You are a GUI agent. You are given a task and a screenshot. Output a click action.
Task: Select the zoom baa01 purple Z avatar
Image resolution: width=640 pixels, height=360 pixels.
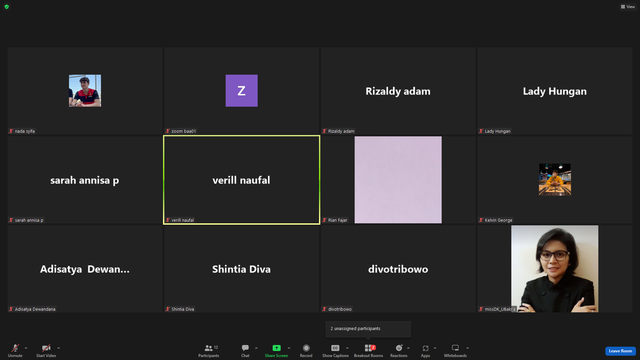pyautogui.click(x=242, y=91)
